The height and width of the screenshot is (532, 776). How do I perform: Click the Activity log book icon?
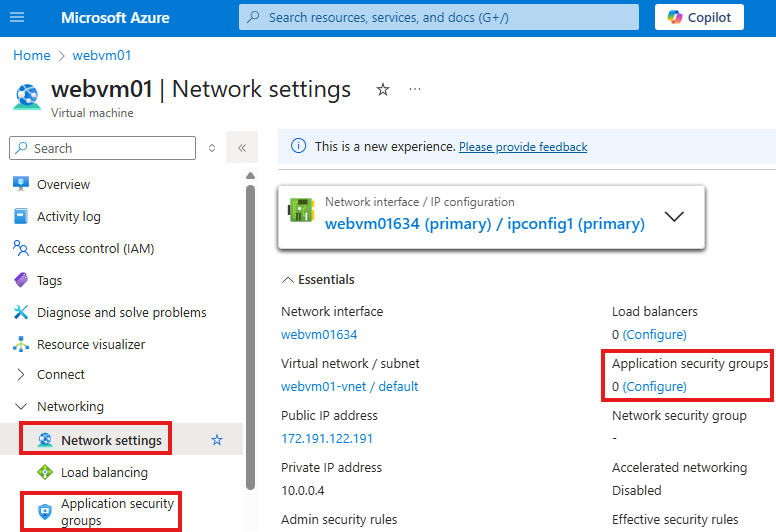[21, 216]
